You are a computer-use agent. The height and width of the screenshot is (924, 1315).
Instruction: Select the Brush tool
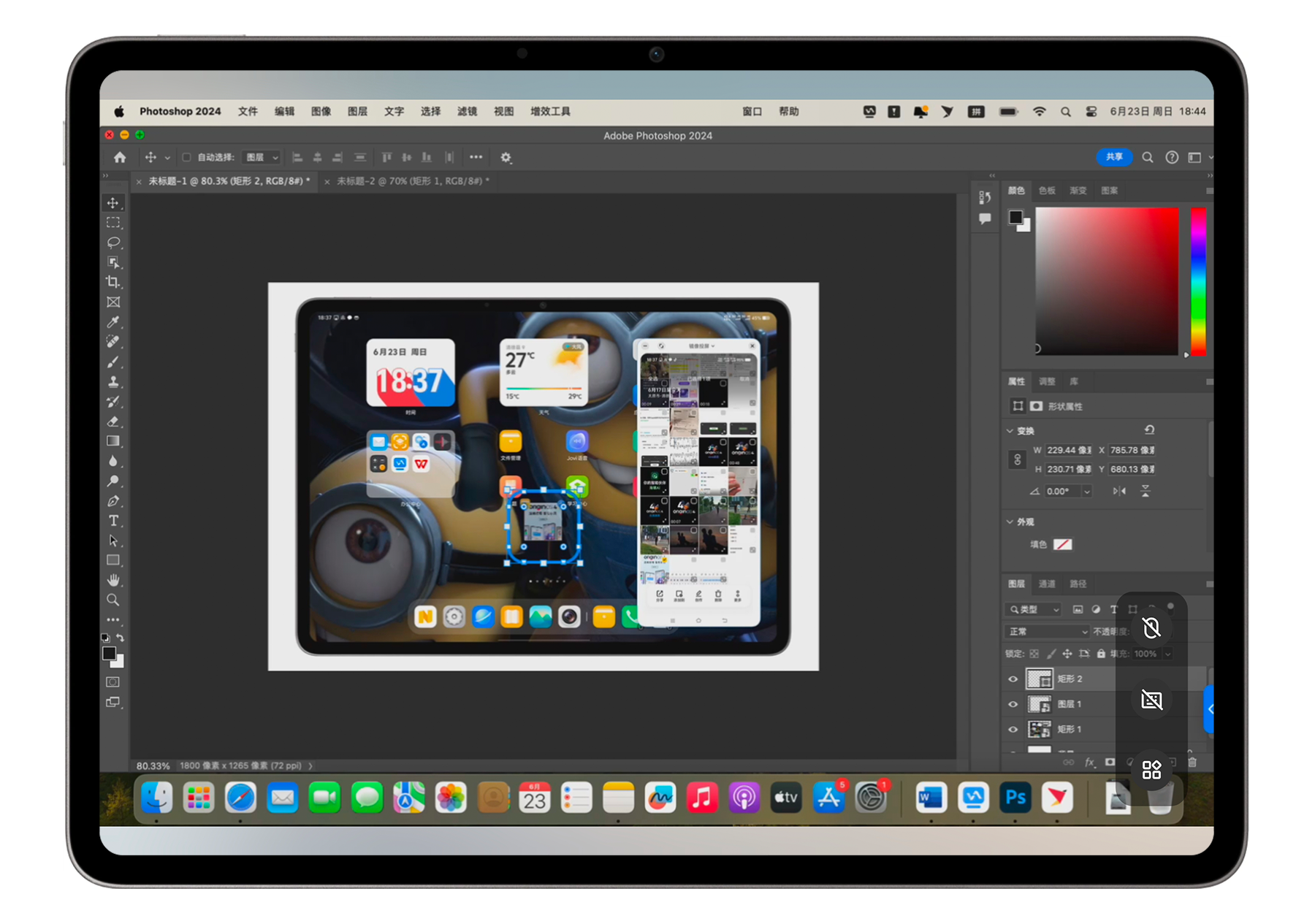tap(113, 362)
